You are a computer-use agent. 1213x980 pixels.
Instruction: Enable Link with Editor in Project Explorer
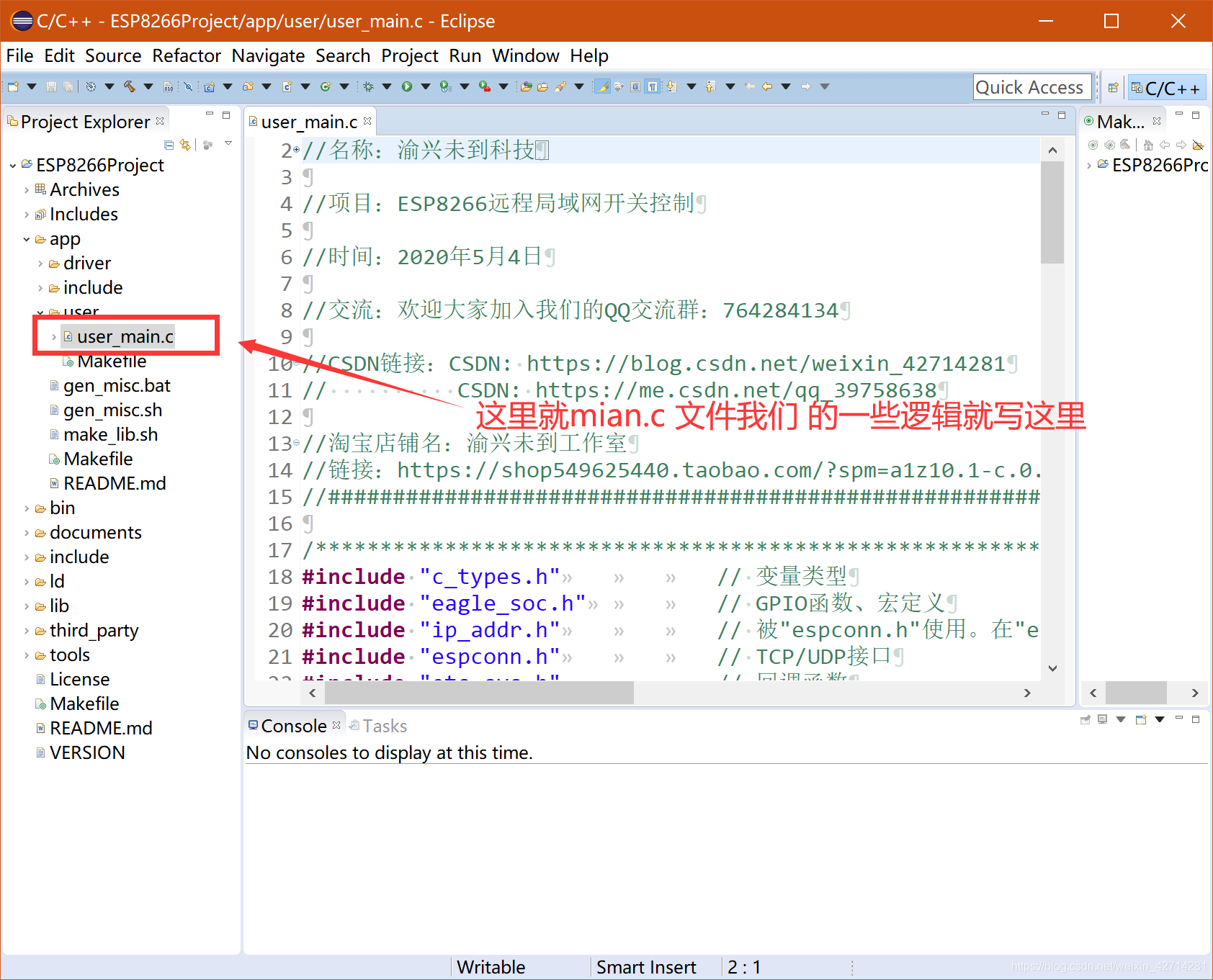185,144
